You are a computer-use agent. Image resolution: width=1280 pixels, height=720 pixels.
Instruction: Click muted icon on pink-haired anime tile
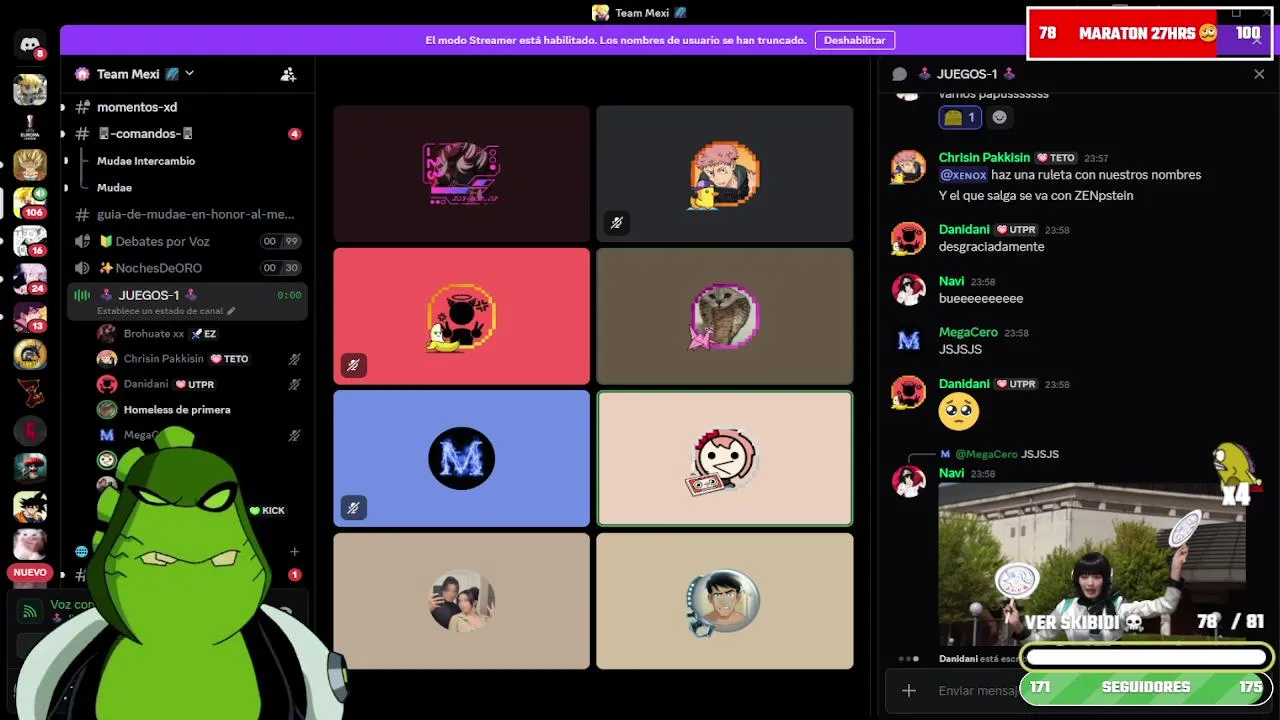[x=616, y=223]
